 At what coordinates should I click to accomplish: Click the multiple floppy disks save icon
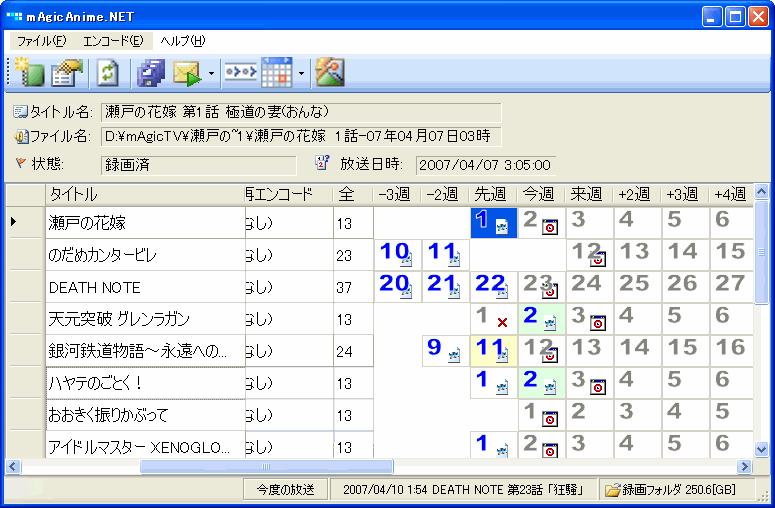click(x=151, y=73)
